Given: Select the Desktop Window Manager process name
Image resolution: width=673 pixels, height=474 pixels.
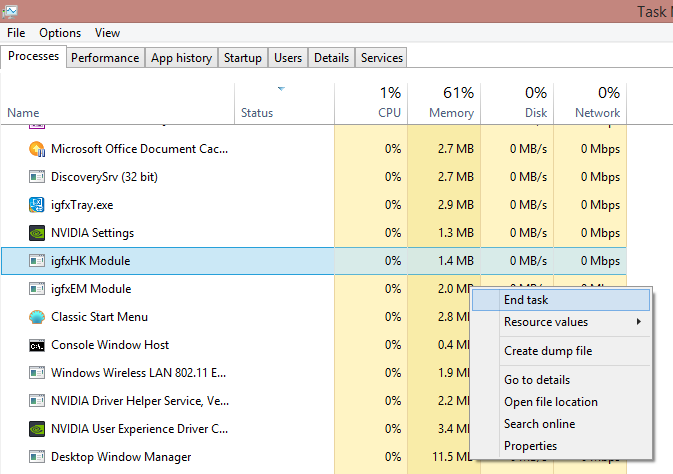Looking at the screenshot, I should coord(121,457).
